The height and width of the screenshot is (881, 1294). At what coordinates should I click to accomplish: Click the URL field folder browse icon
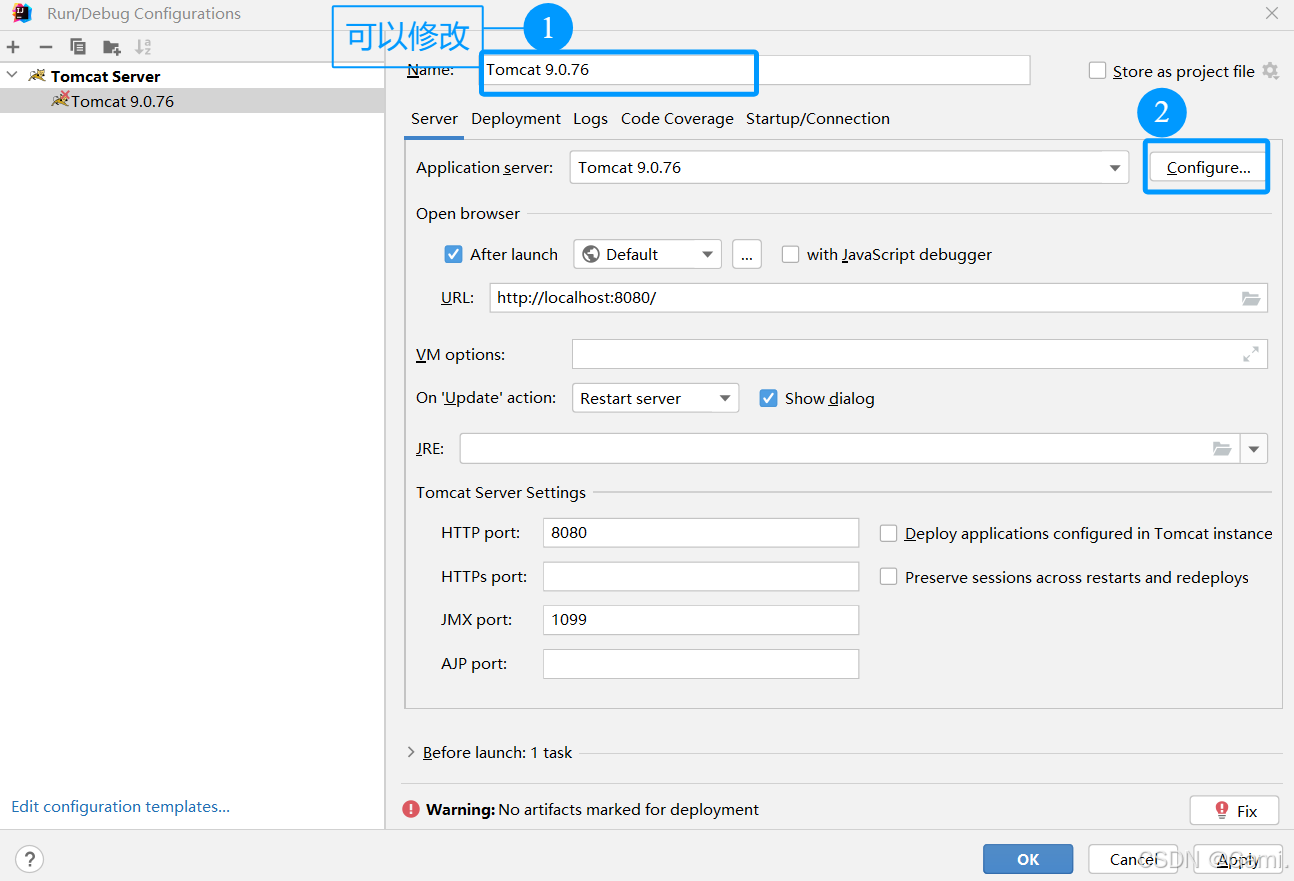[1251, 298]
